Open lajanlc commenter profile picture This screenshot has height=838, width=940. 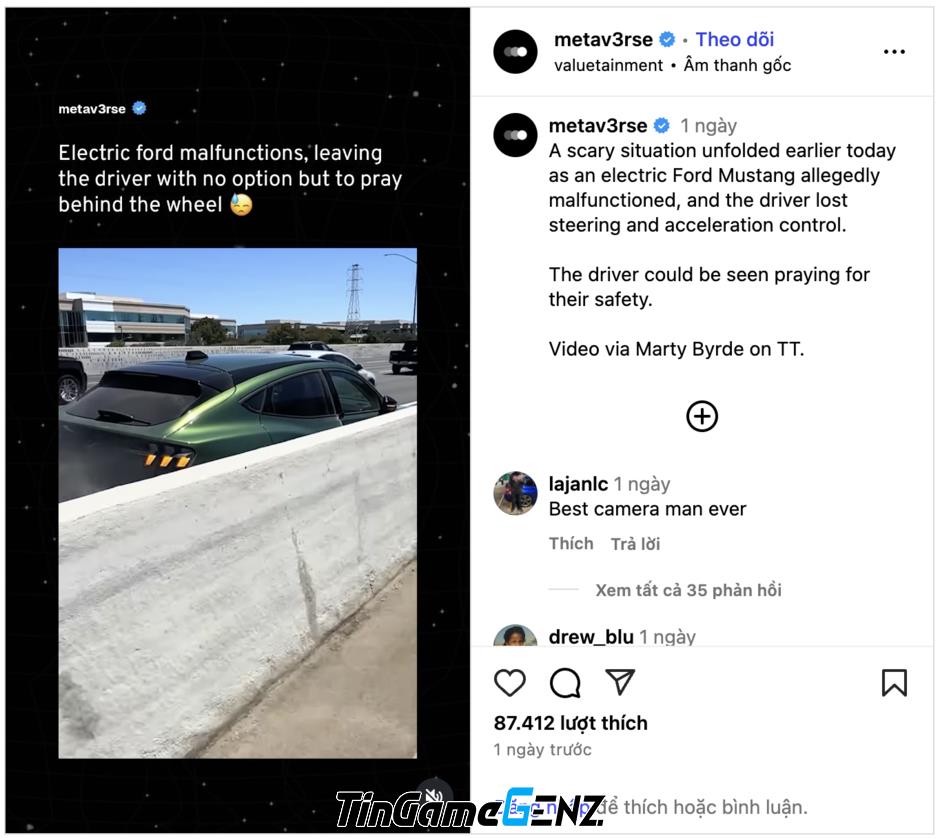[x=515, y=493]
